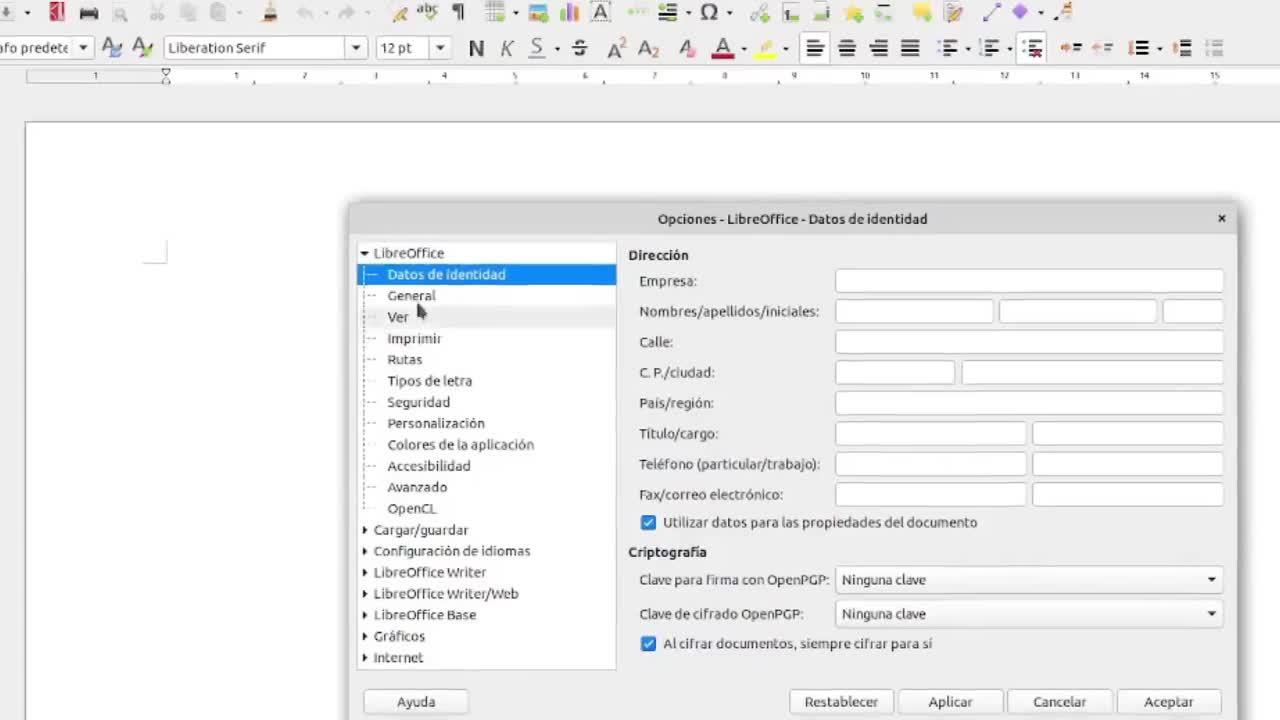
Task: Click the Export as PDF icon
Action: (x=57, y=13)
